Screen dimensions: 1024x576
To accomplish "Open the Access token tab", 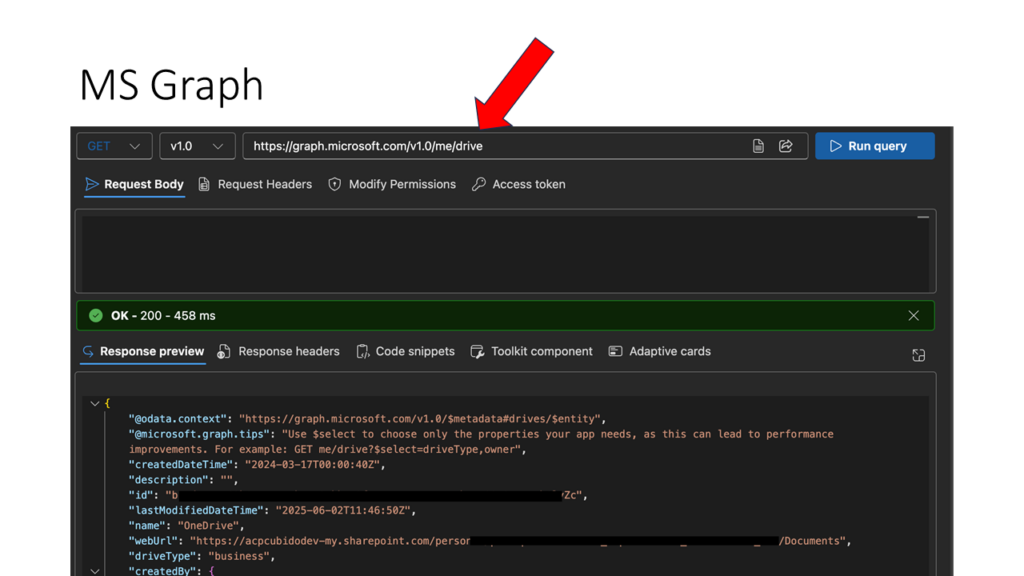I will pos(519,184).
